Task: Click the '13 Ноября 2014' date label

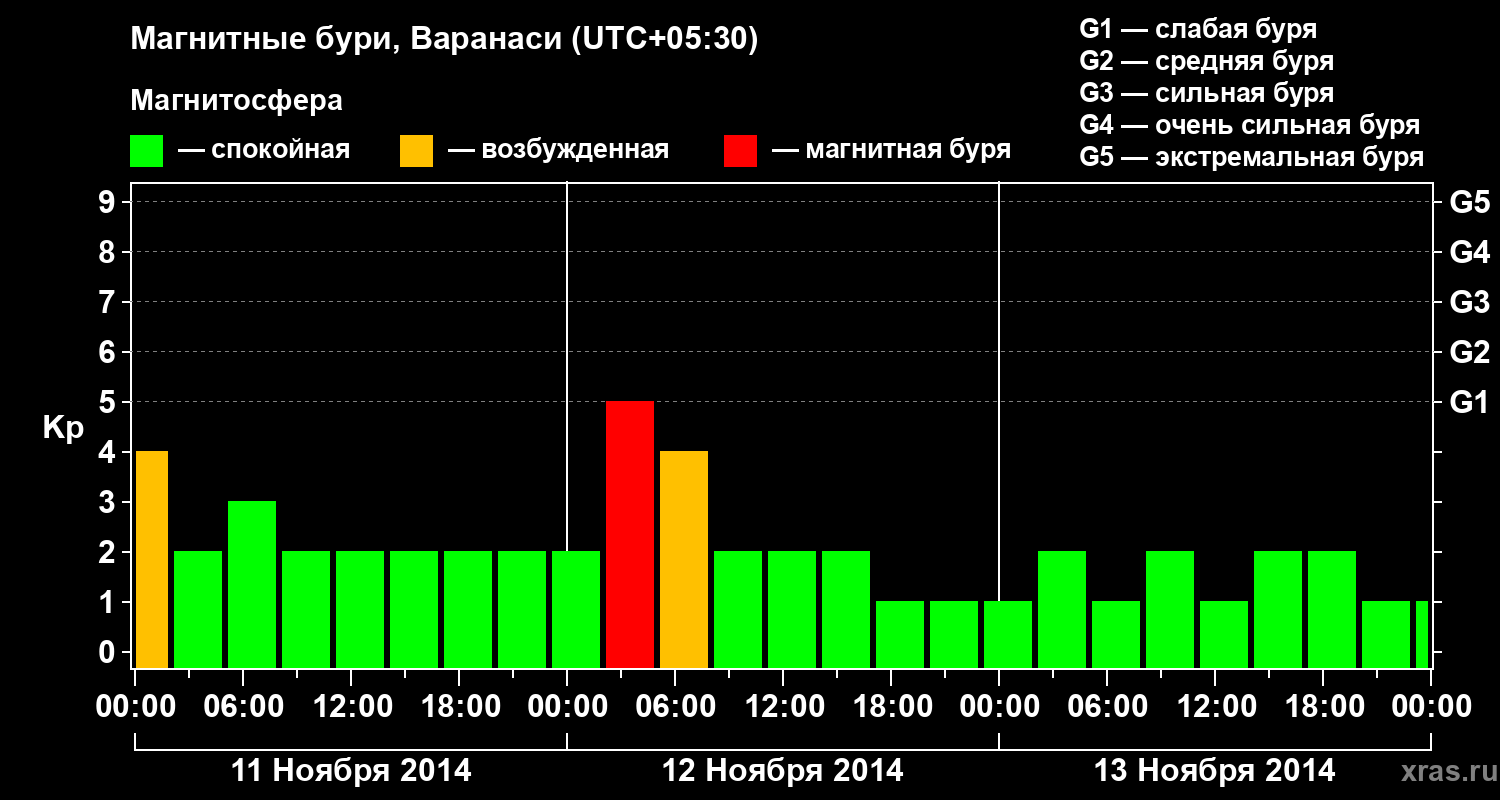Action: click(1215, 771)
